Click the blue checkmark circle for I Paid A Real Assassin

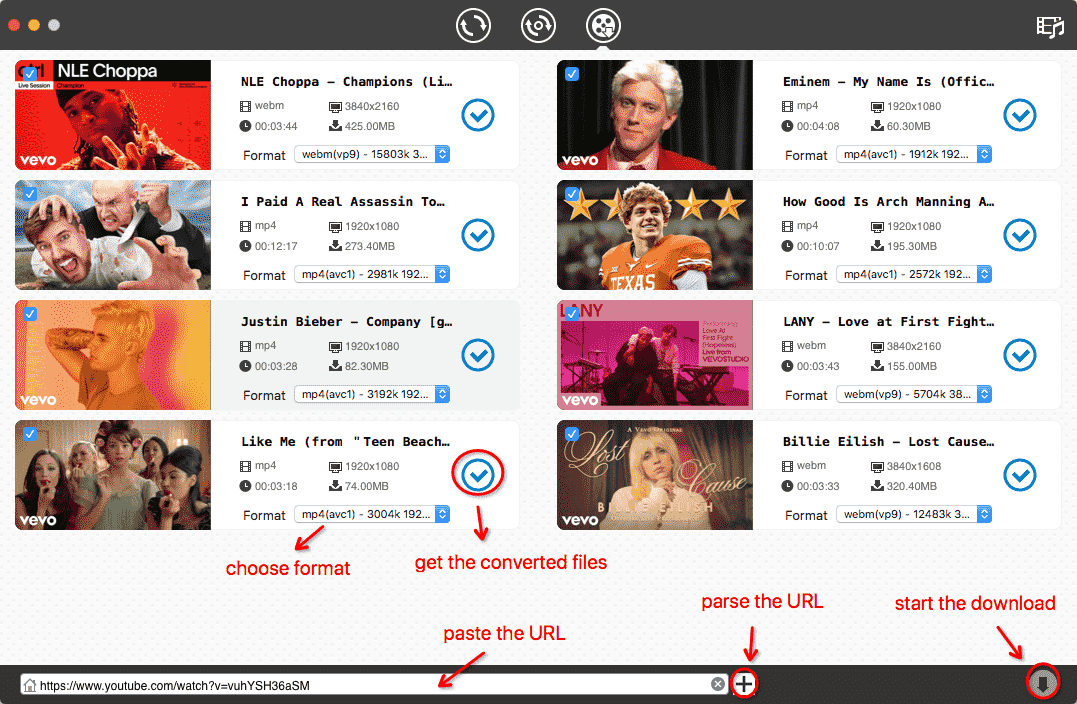[x=478, y=236]
